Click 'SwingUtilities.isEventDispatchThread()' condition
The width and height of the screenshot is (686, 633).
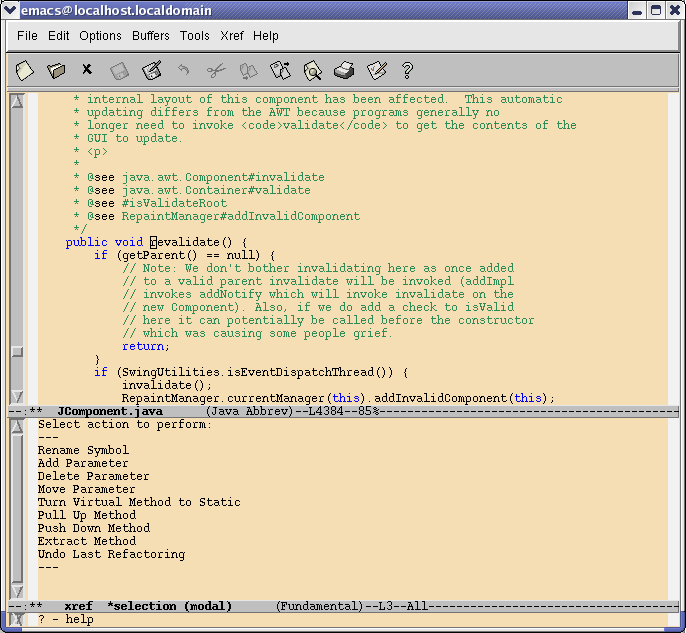(257, 372)
